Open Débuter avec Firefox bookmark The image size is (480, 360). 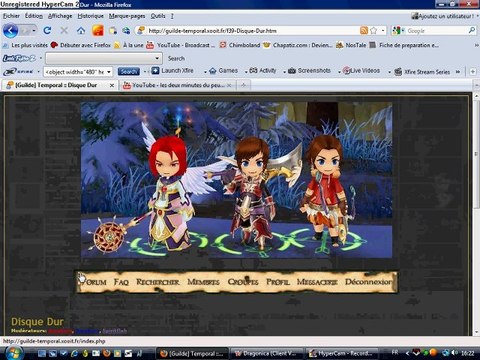click(81, 45)
